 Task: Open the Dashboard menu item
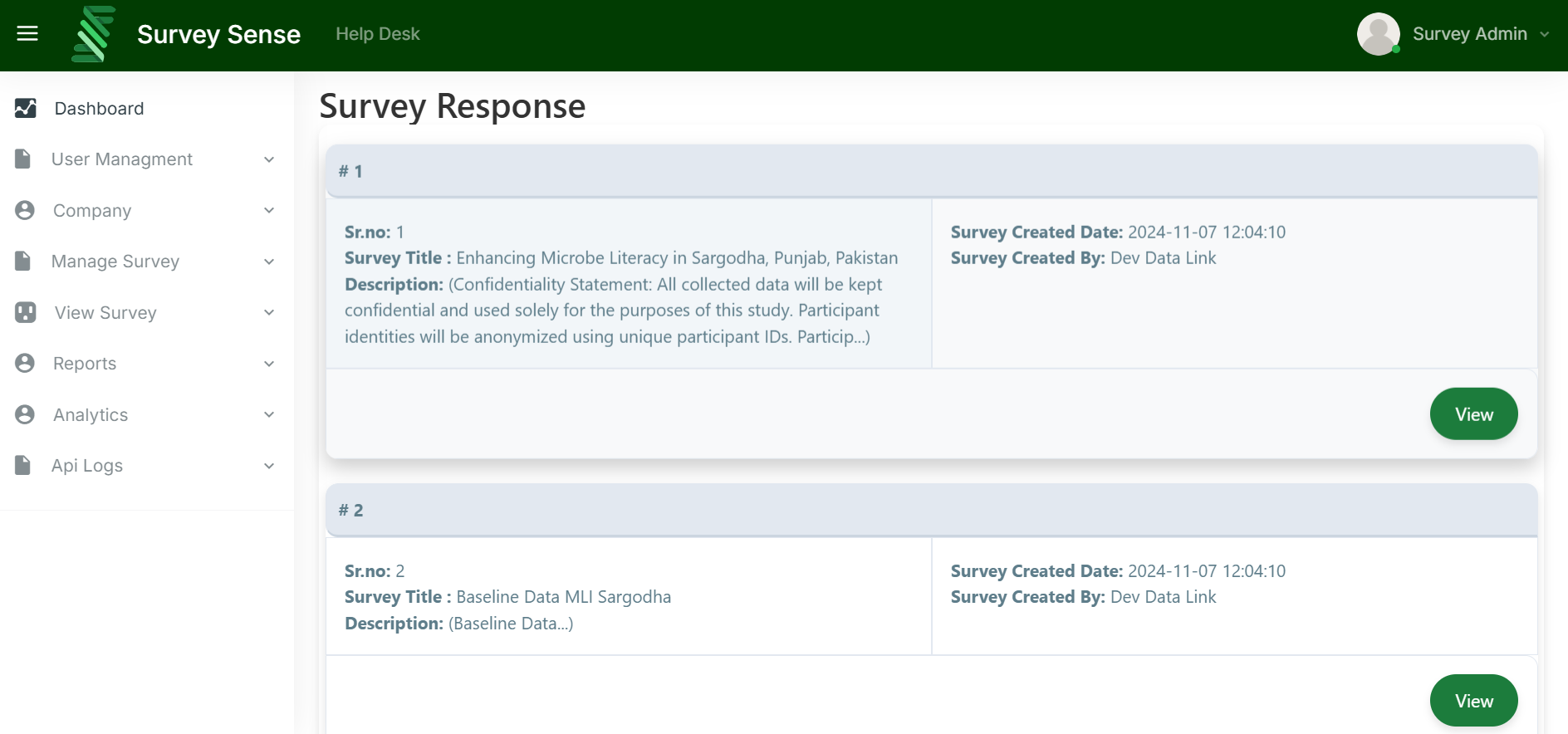[x=99, y=109]
